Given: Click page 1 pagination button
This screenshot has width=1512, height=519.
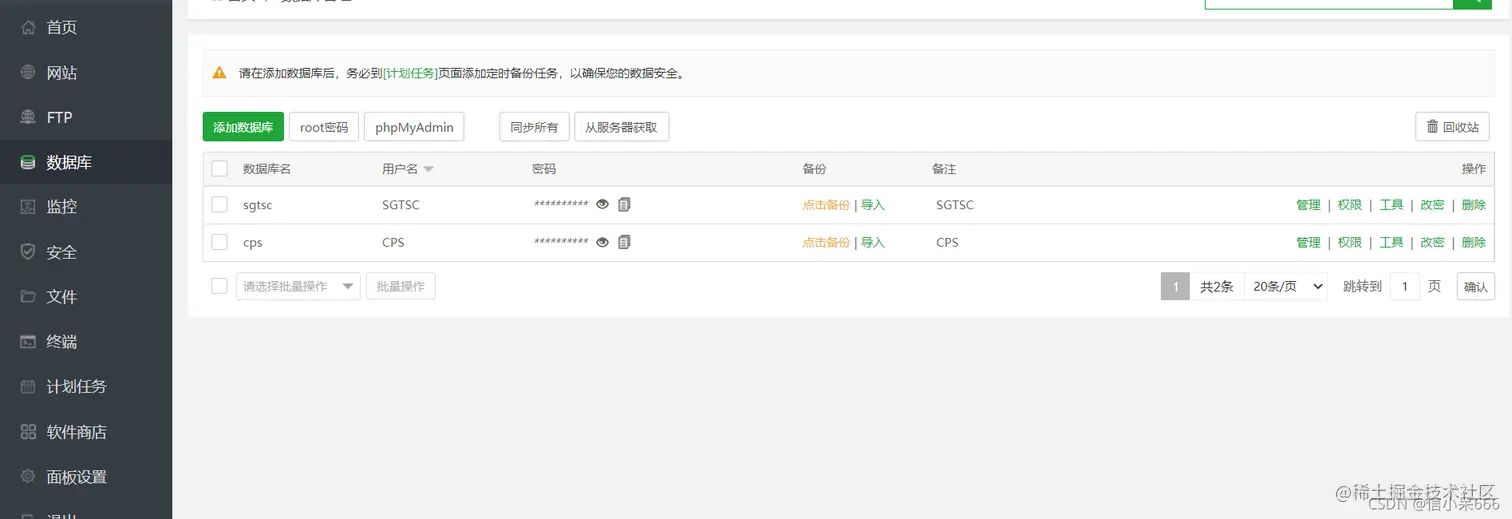Looking at the screenshot, I should tap(1175, 286).
